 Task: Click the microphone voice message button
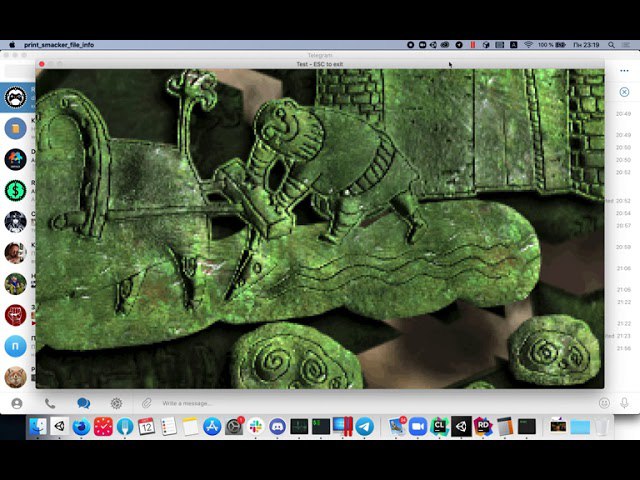pyautogui.click(x=624, y=403)
